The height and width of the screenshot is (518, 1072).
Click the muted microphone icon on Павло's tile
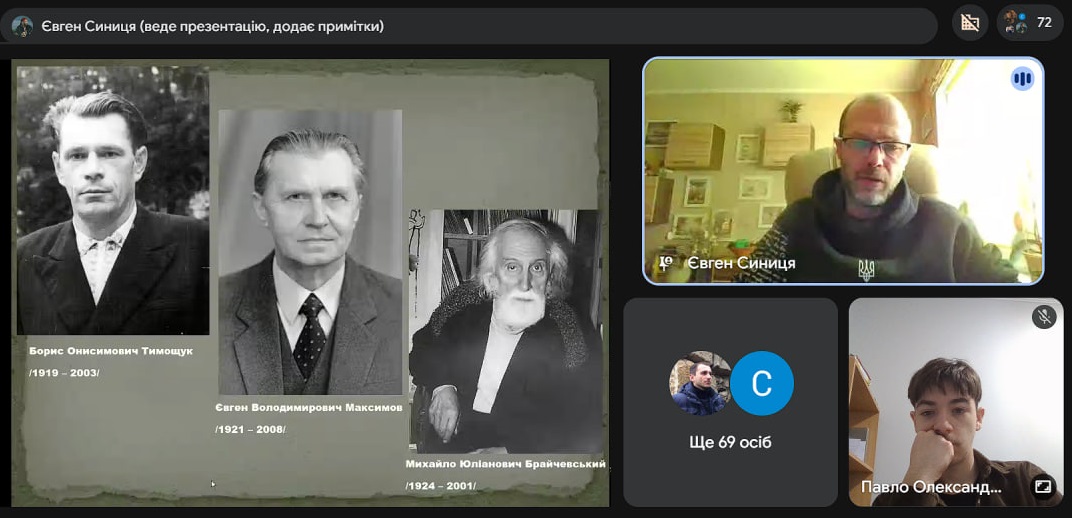(1044, 316)
